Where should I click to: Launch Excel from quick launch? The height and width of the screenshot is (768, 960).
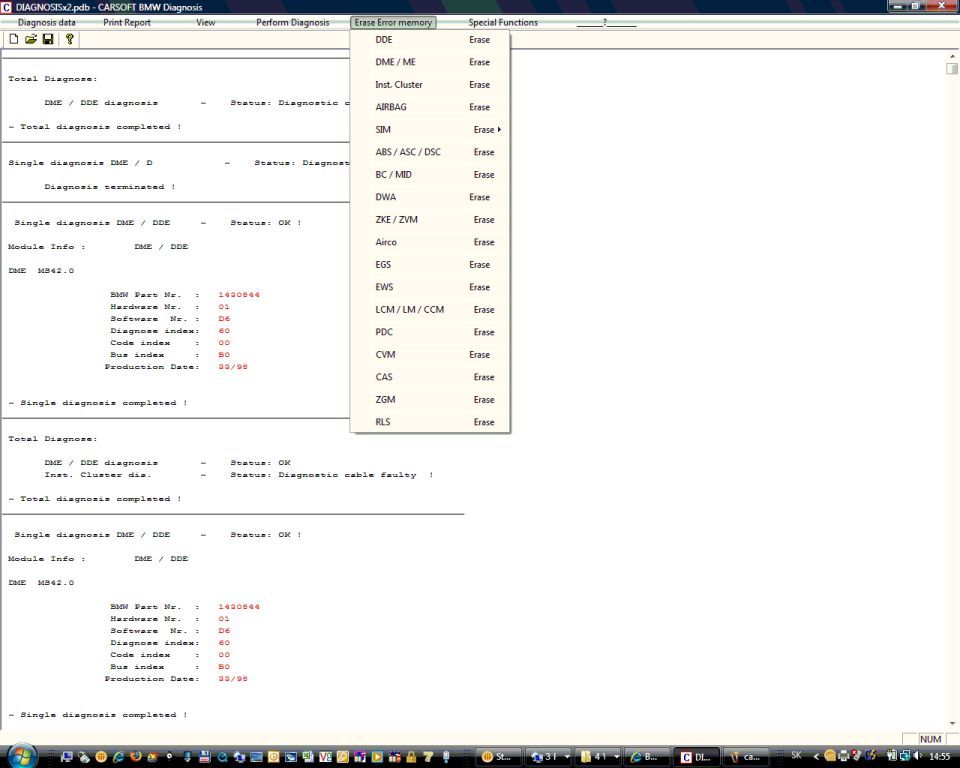pyautogui.click(x=308, y=757)
